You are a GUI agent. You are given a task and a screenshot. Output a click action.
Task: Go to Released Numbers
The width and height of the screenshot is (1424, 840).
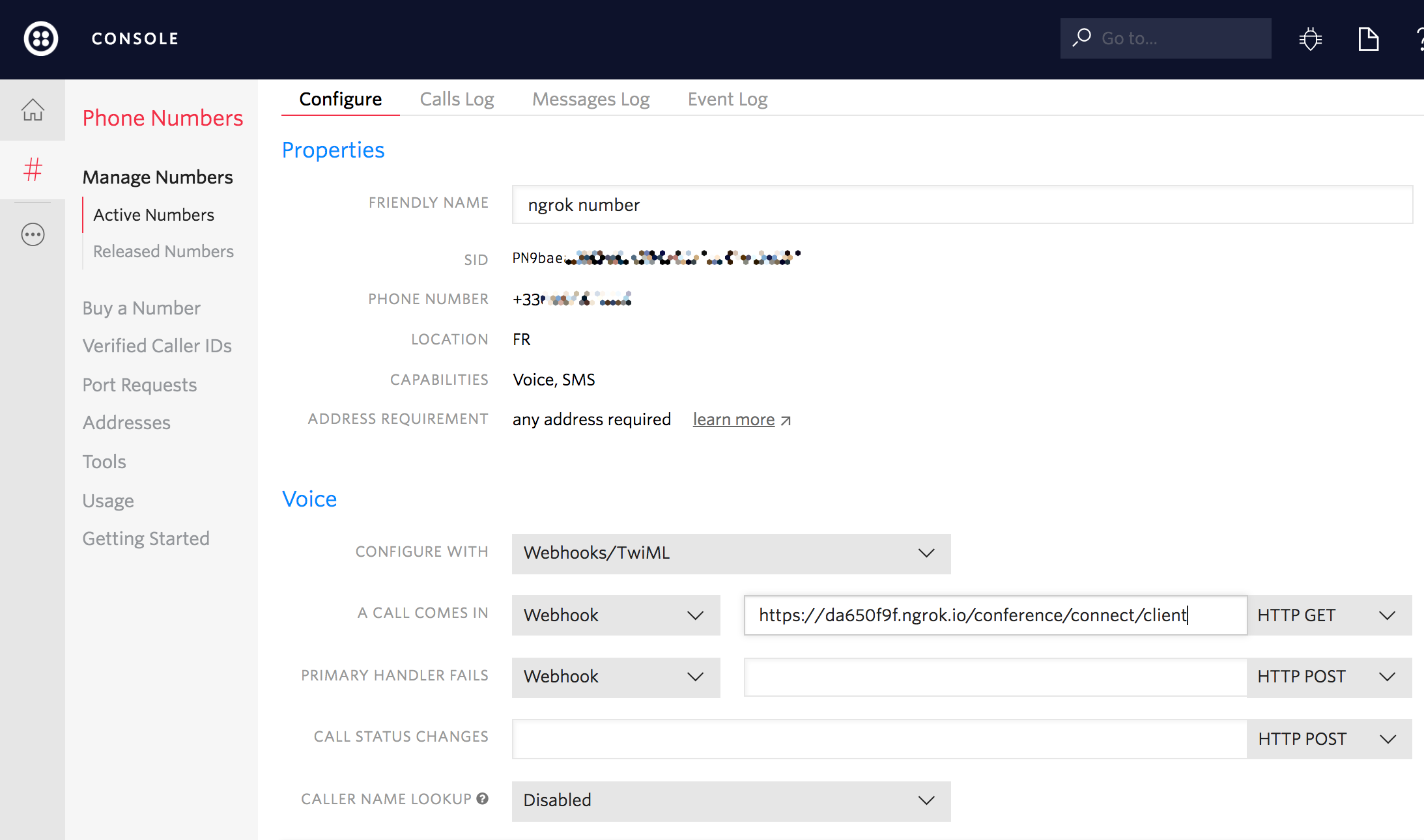point(163,251)
